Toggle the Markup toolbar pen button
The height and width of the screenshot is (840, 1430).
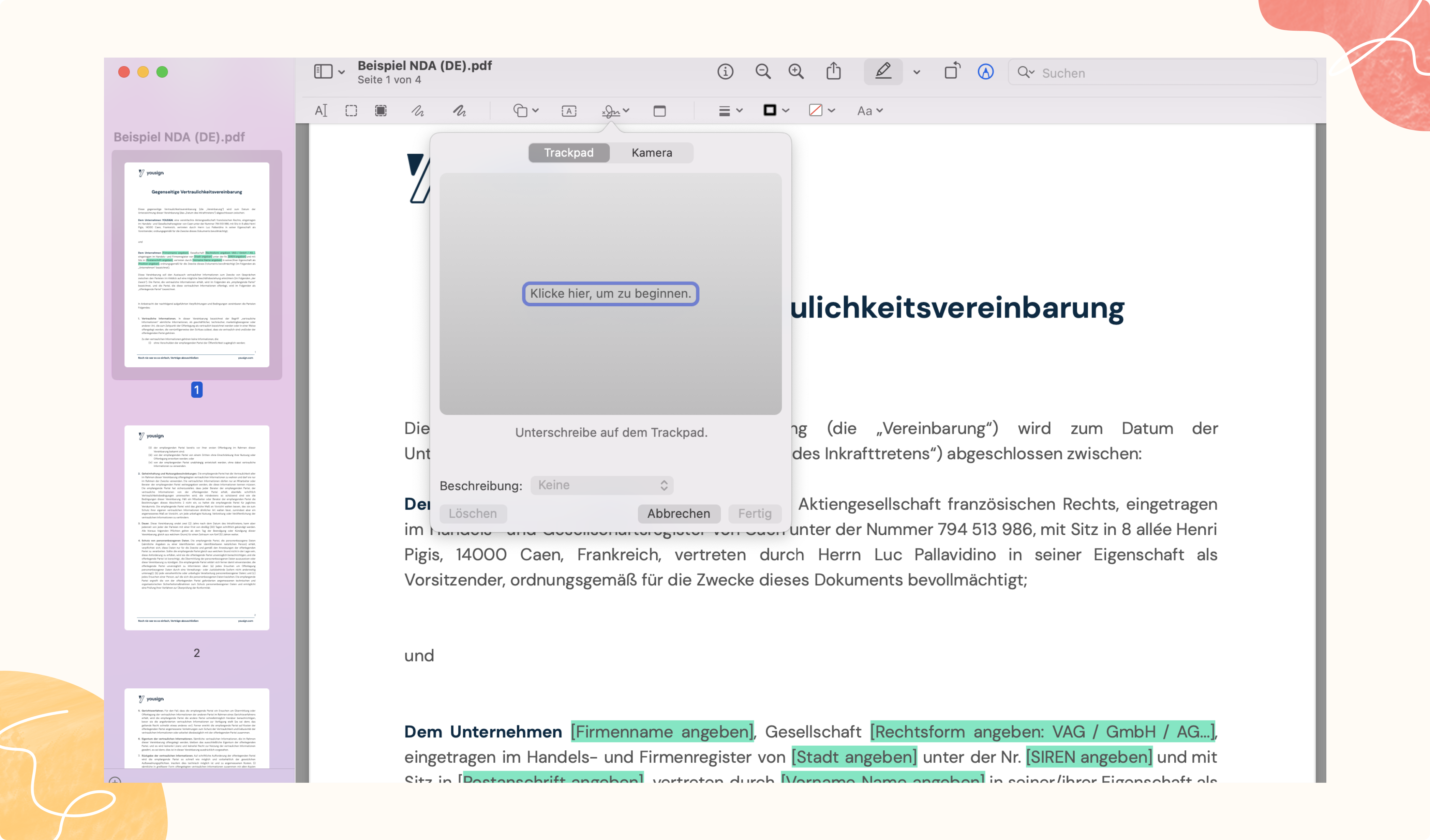883,72
